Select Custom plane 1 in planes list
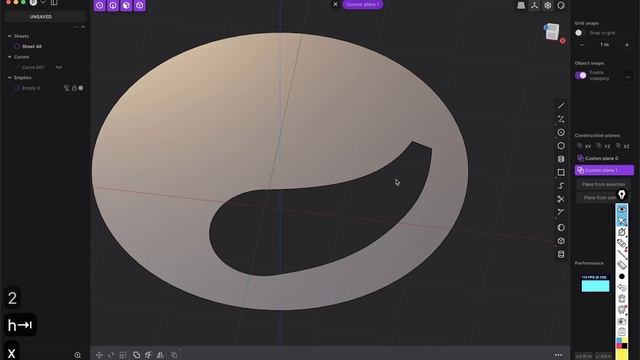 (x=604, y=170)
